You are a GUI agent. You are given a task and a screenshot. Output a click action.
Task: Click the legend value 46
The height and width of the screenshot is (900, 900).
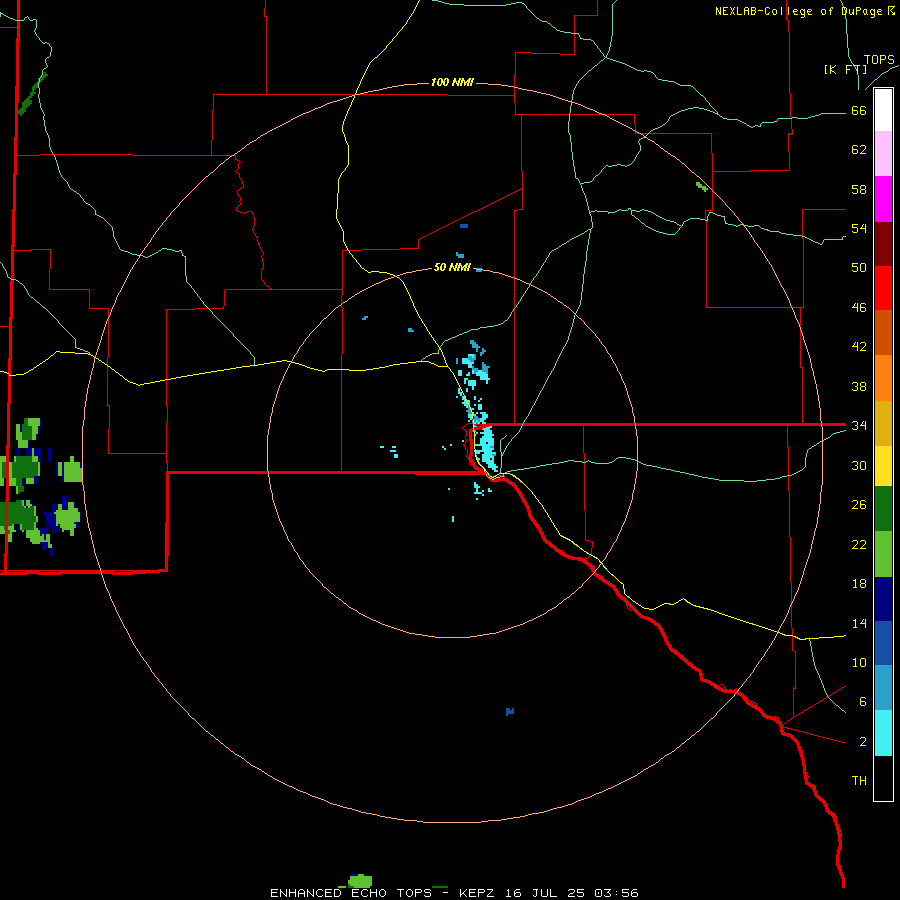point(859,308)
